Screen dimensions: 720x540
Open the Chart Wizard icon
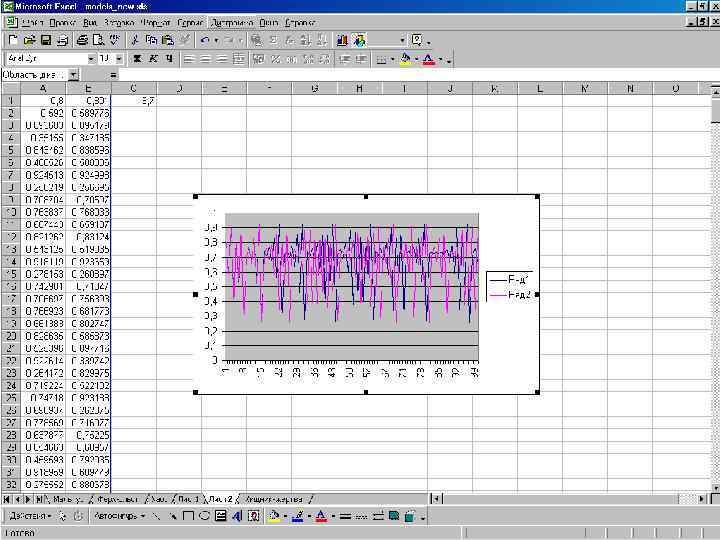pyautogui.click(x=341, y=40)
